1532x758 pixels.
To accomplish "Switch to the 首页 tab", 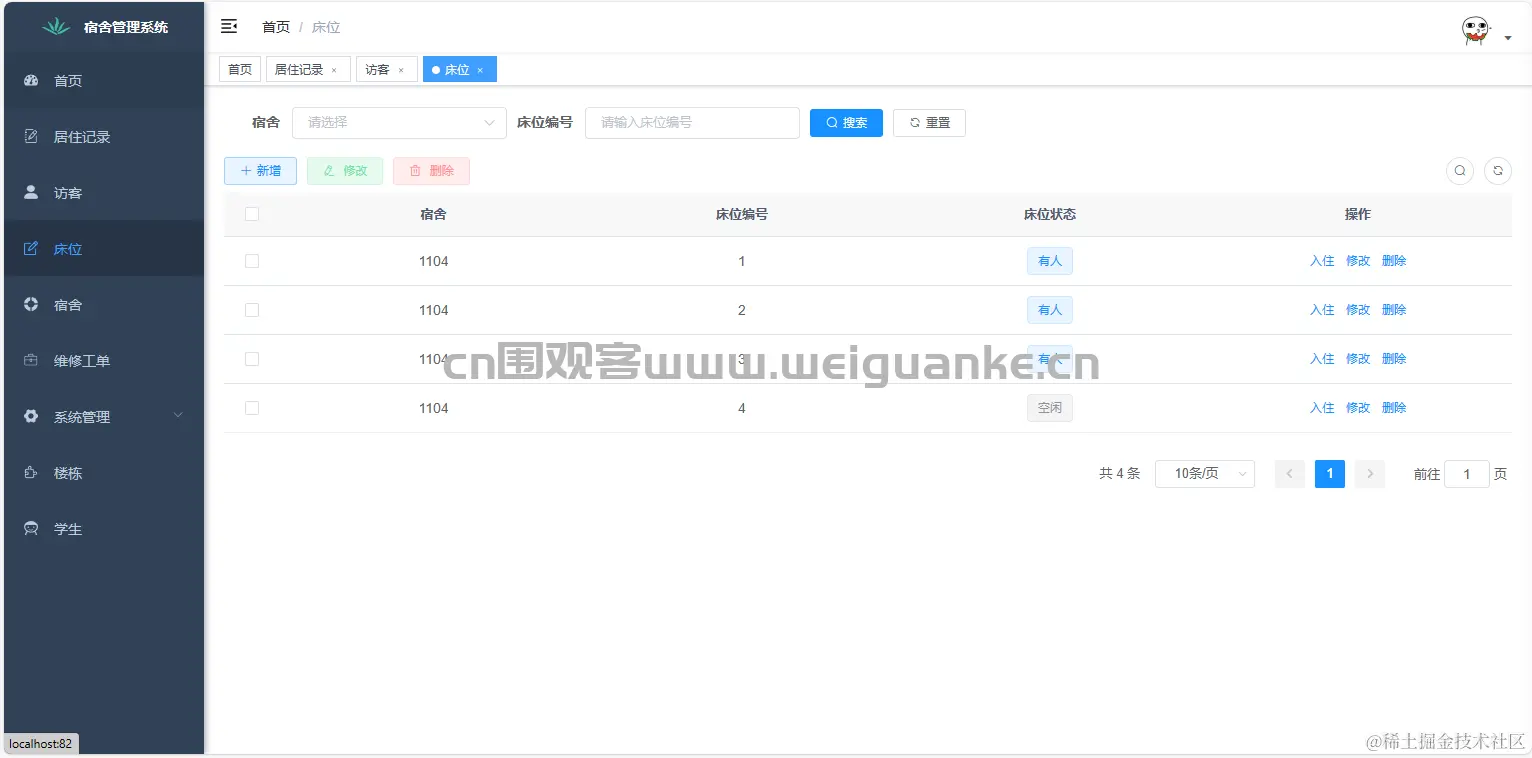I will [240, 69].
